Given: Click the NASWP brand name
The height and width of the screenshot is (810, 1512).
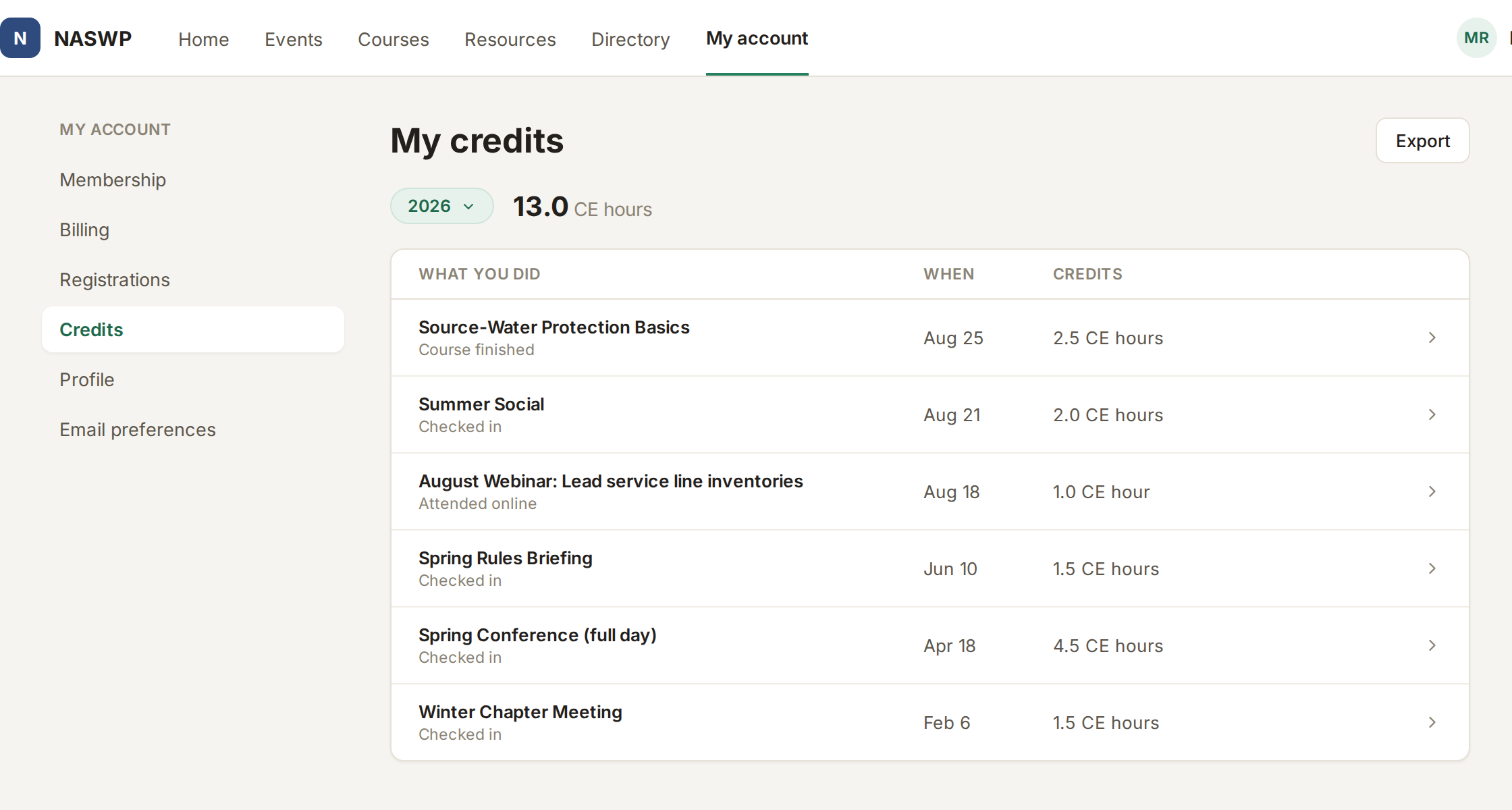Looking at the screenshot, I should pyautogui.click(x=93, y=38).
